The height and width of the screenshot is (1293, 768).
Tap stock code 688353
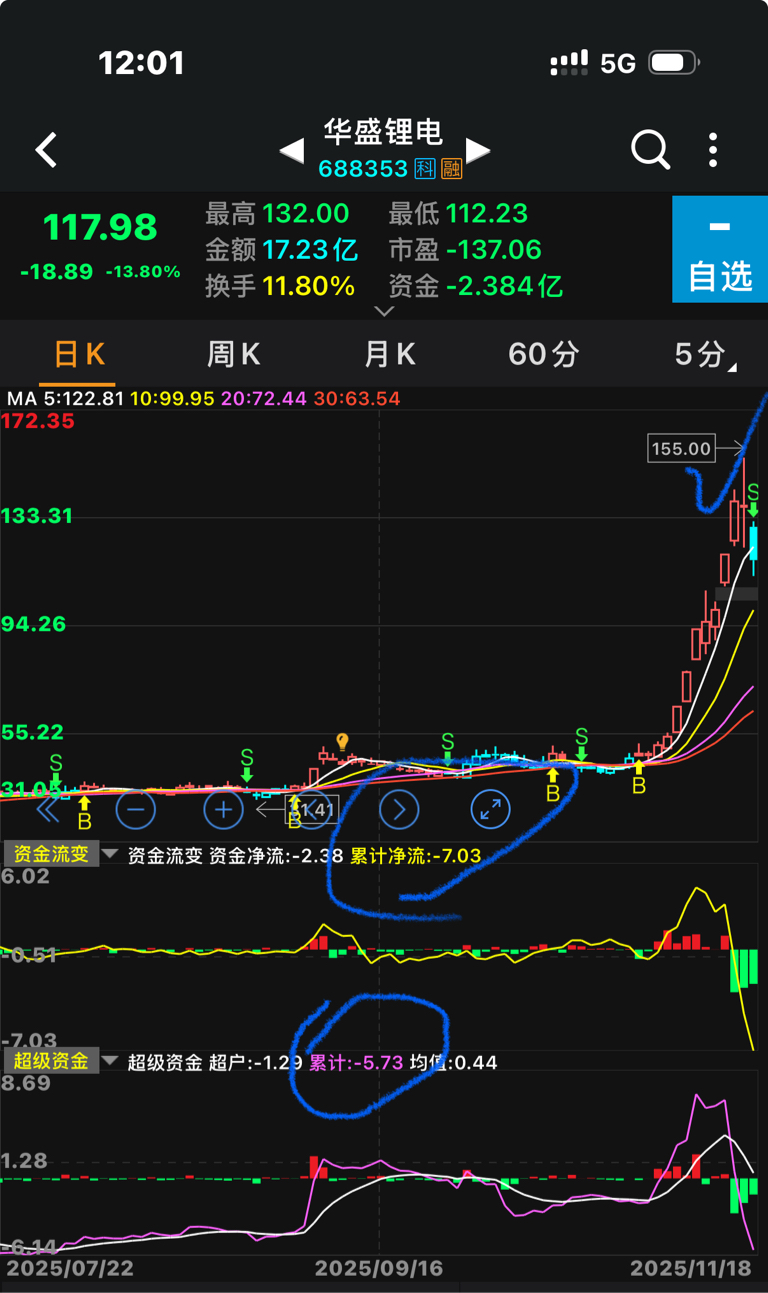coord(363,169)
